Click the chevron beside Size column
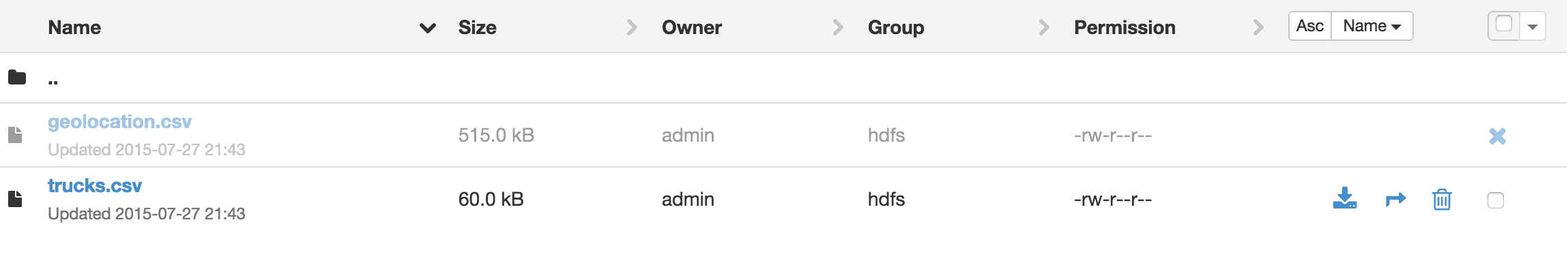 (632, 27)
